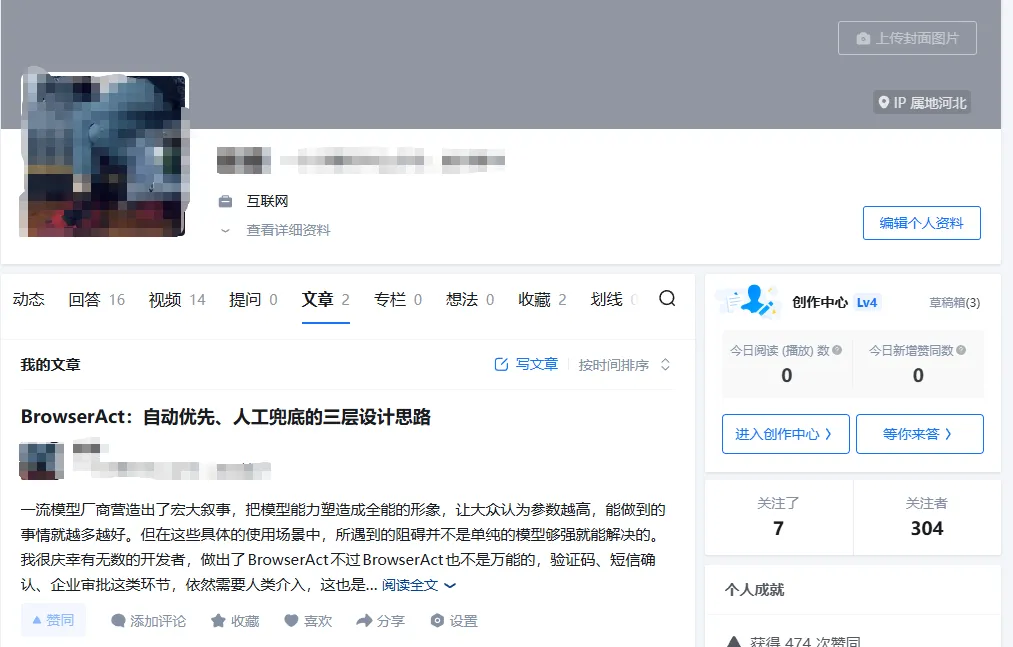1013x647 pixels.
Task: Click the IP location pin icon
Action: pyautogui.click(x=883, y=102)
